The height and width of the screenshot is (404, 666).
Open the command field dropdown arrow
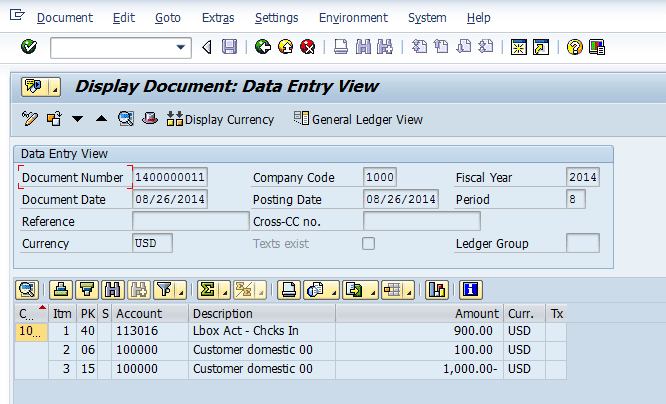coord(181,47)
